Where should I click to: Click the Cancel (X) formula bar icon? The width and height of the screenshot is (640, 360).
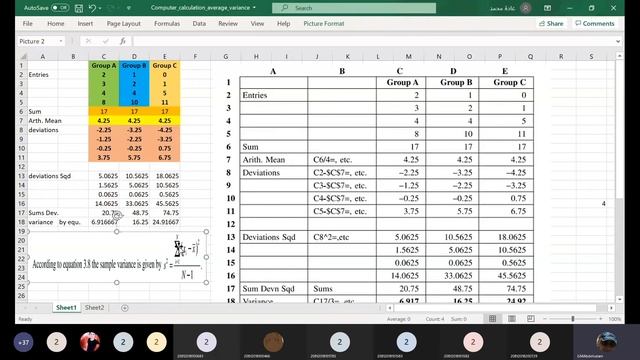click(88, 41)
